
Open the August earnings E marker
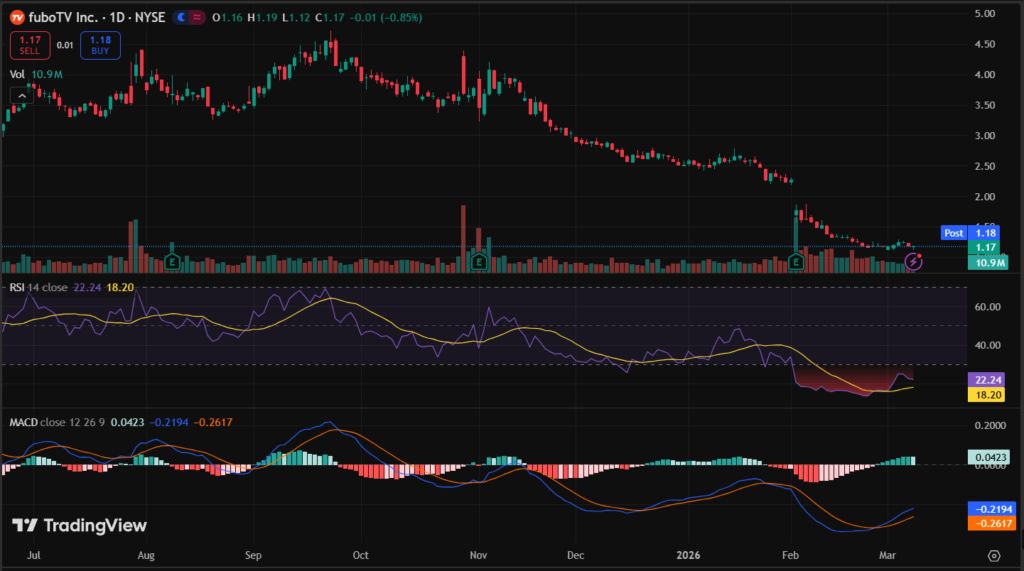(x=172, y=261)
